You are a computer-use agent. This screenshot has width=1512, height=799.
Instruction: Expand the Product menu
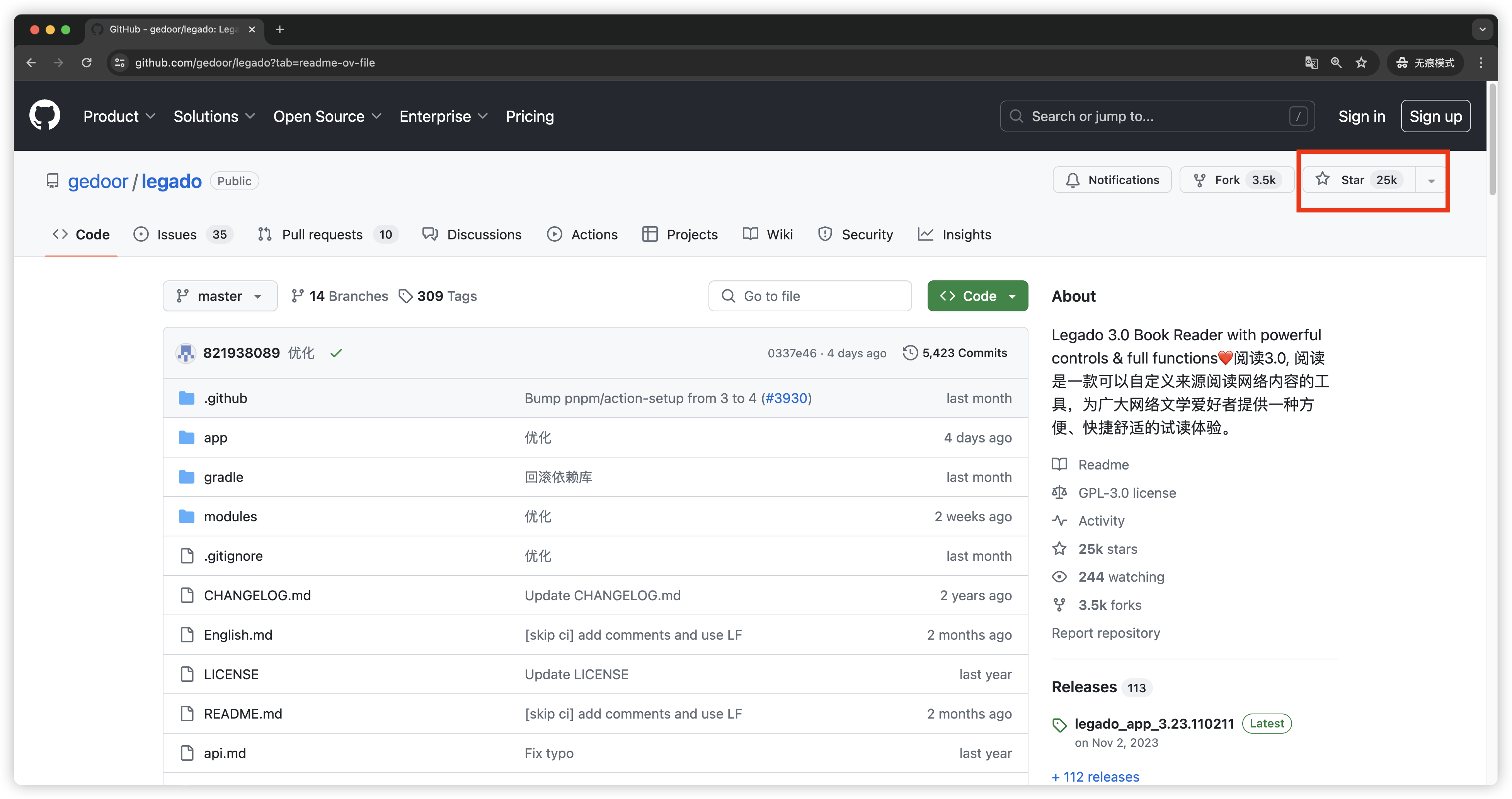click(119, 116)
